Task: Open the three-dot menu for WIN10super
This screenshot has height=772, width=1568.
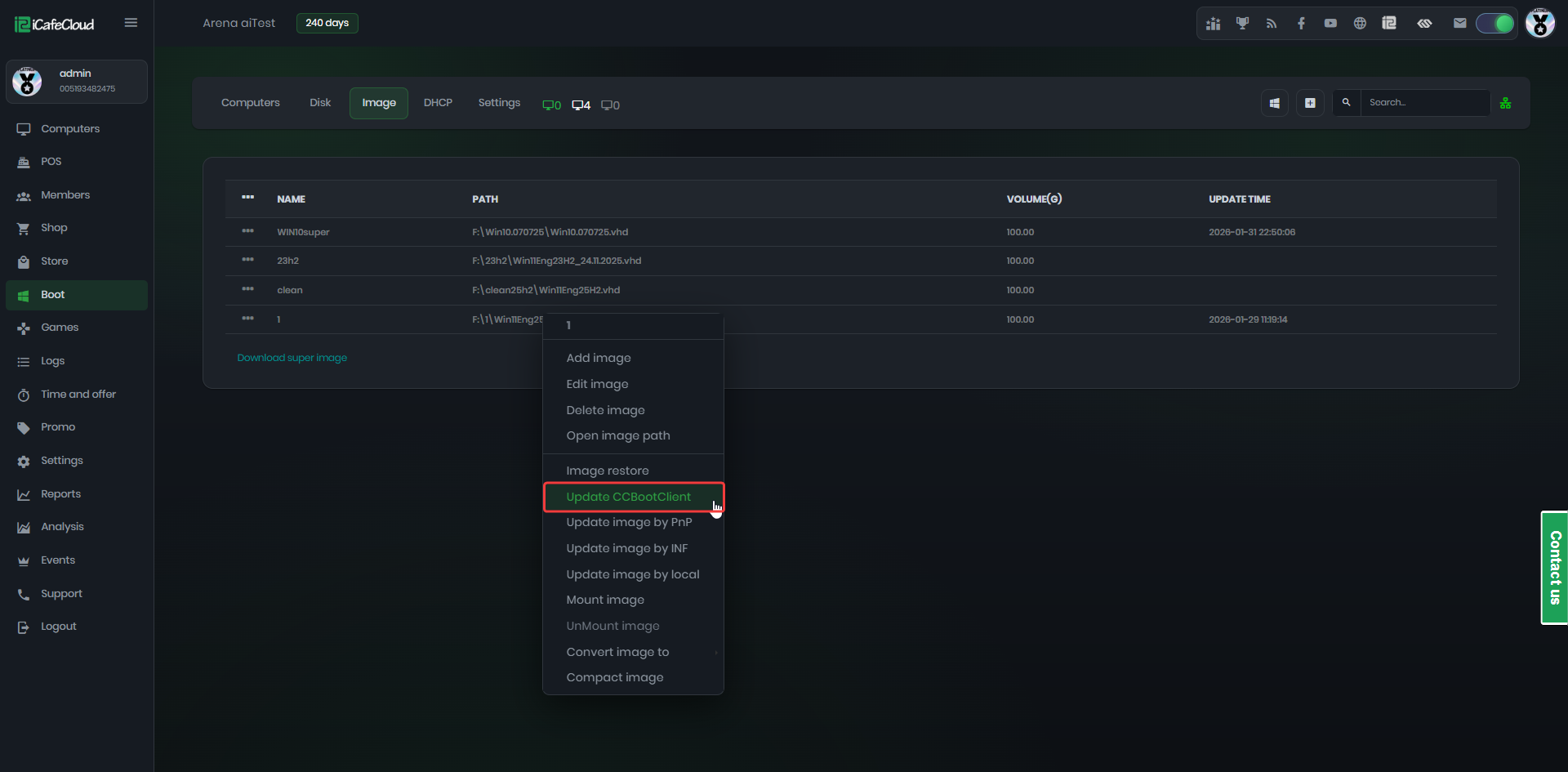Action: [x=247, y=231]
